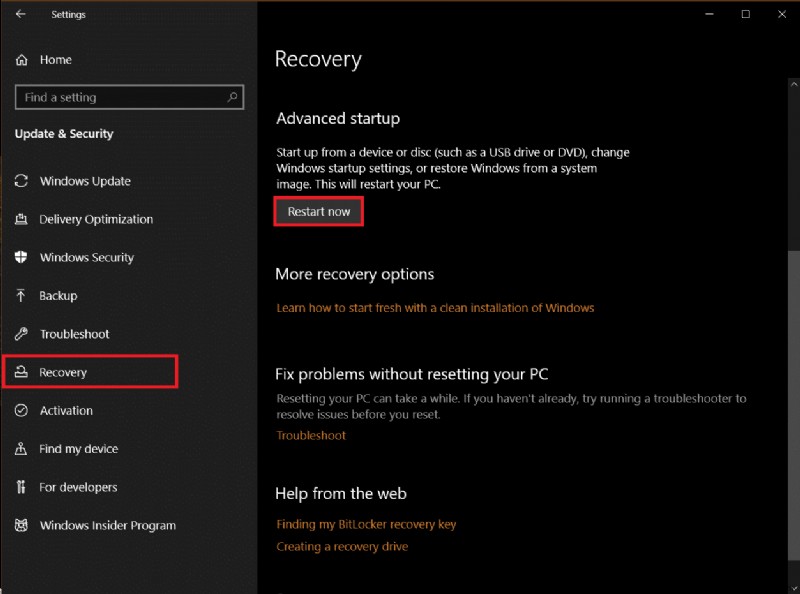
Task: Click the Restart now button
Action: (x=318, y=211)
